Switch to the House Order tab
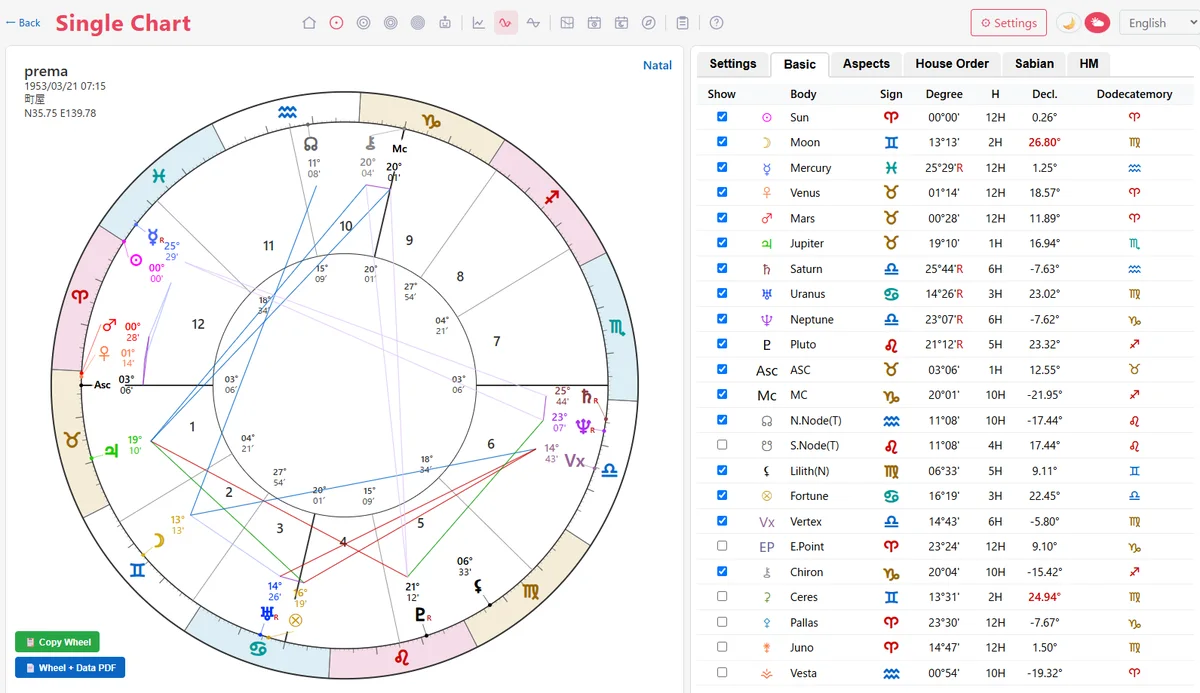Screen dimensions: 1200x693 coord(952,63)
